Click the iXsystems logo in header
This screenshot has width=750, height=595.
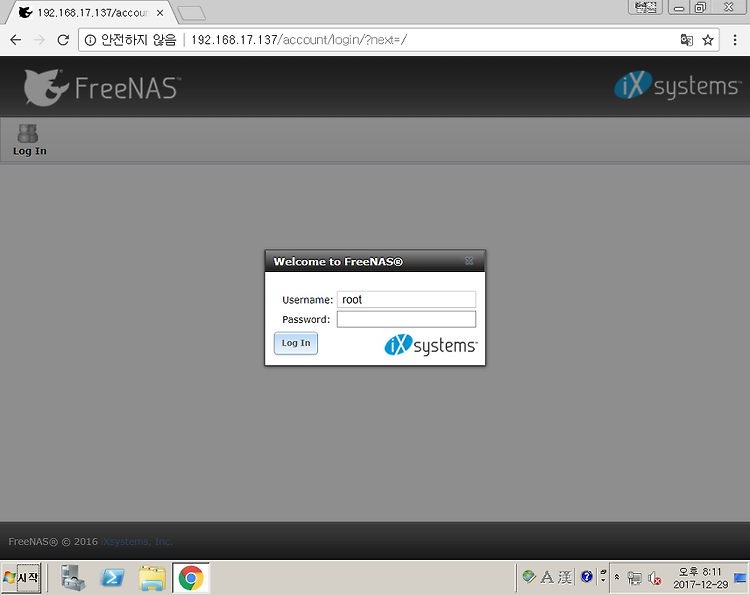pos(677,85)
